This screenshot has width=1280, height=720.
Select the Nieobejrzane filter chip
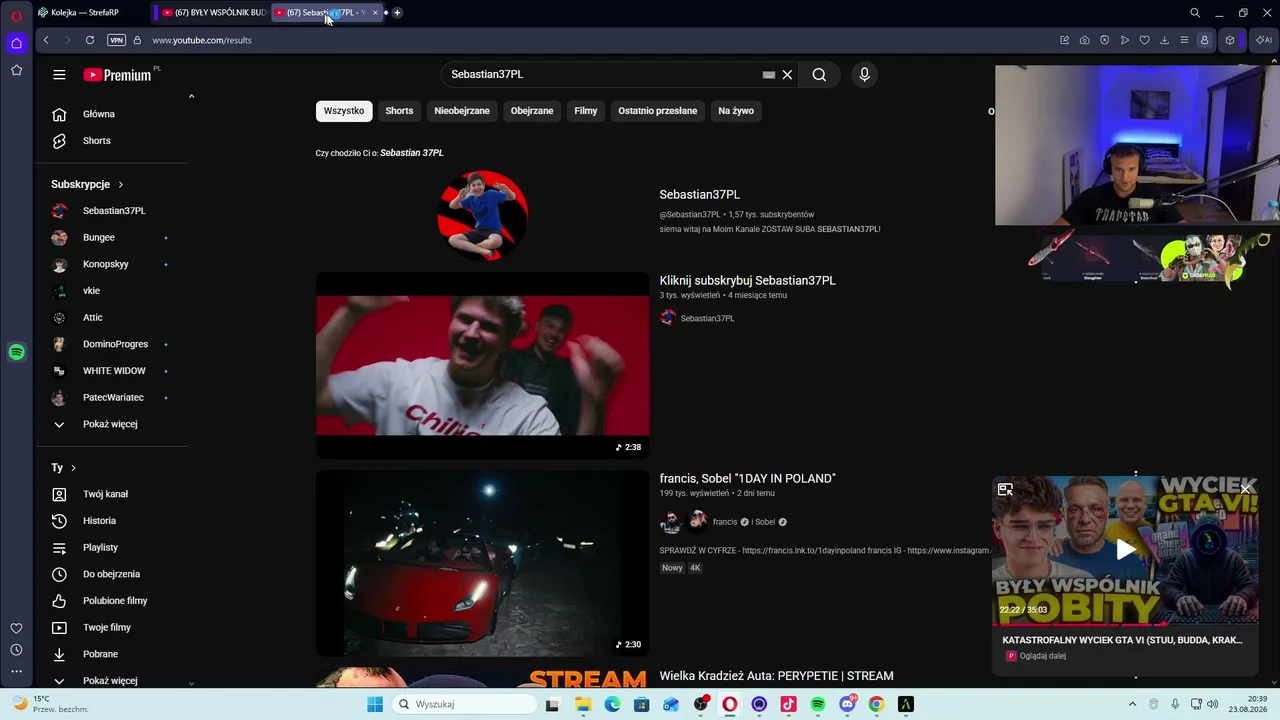point(462,111)
